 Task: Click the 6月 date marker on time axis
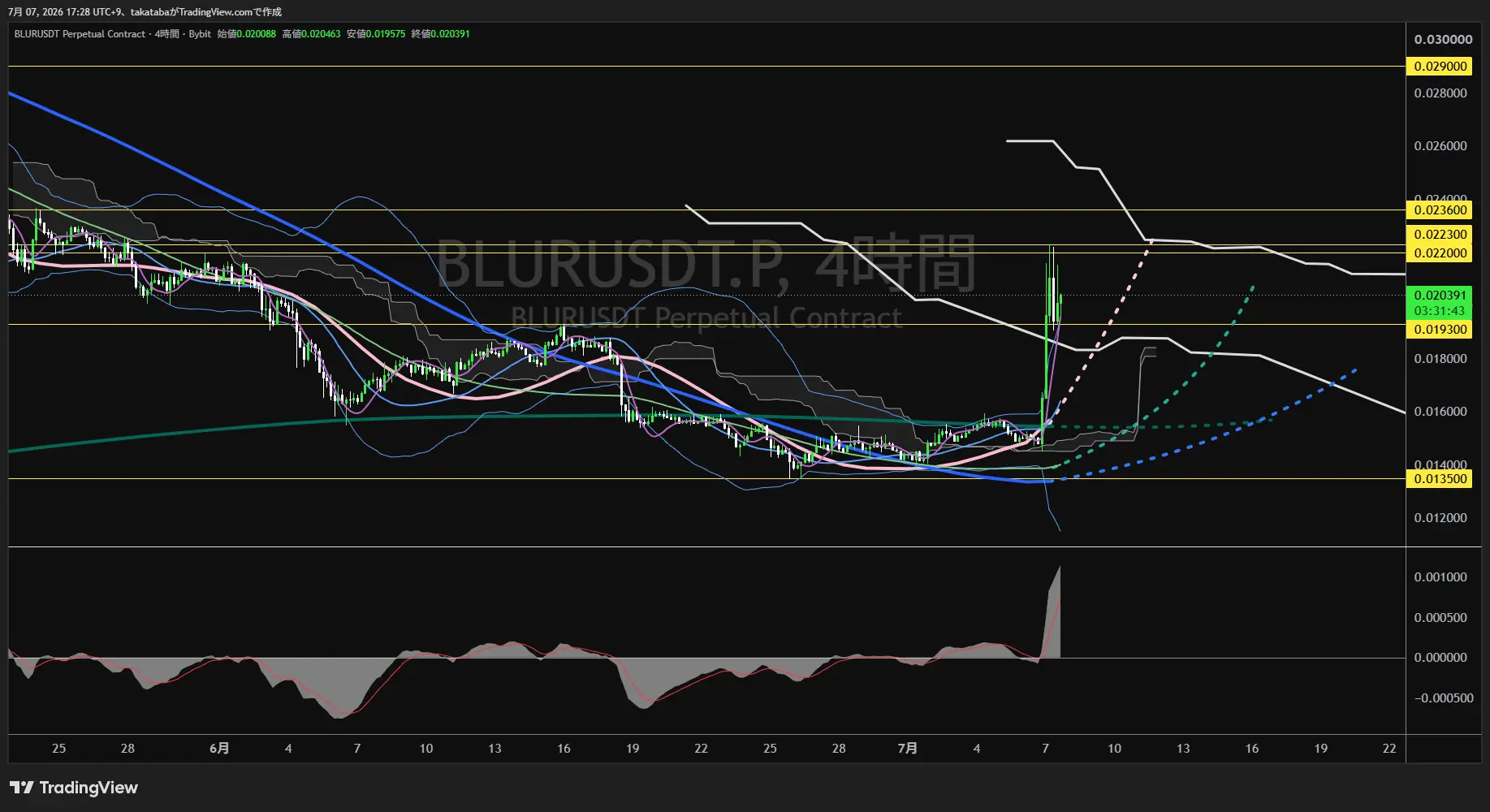tap(219, 748)
